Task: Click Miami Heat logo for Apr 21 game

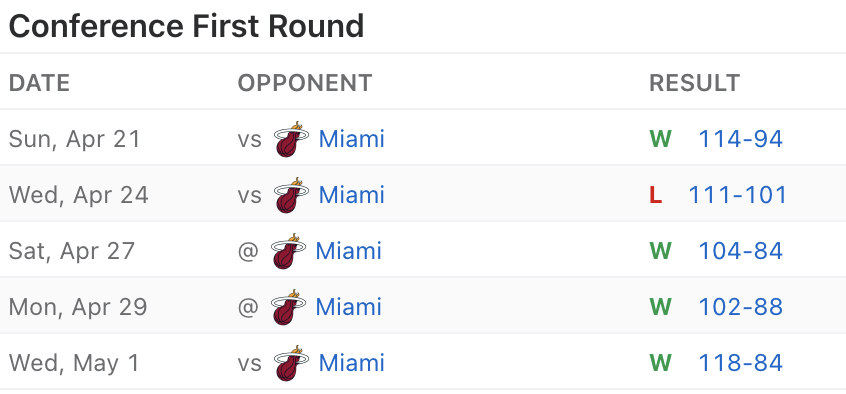Action: (x=291, y=139)
